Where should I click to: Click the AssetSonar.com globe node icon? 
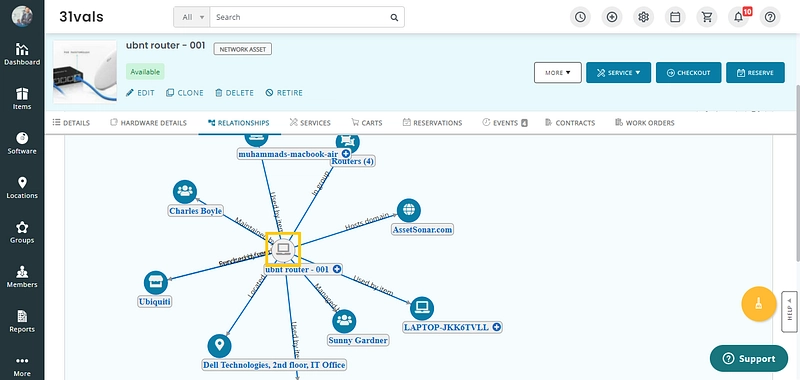point(409,210)
